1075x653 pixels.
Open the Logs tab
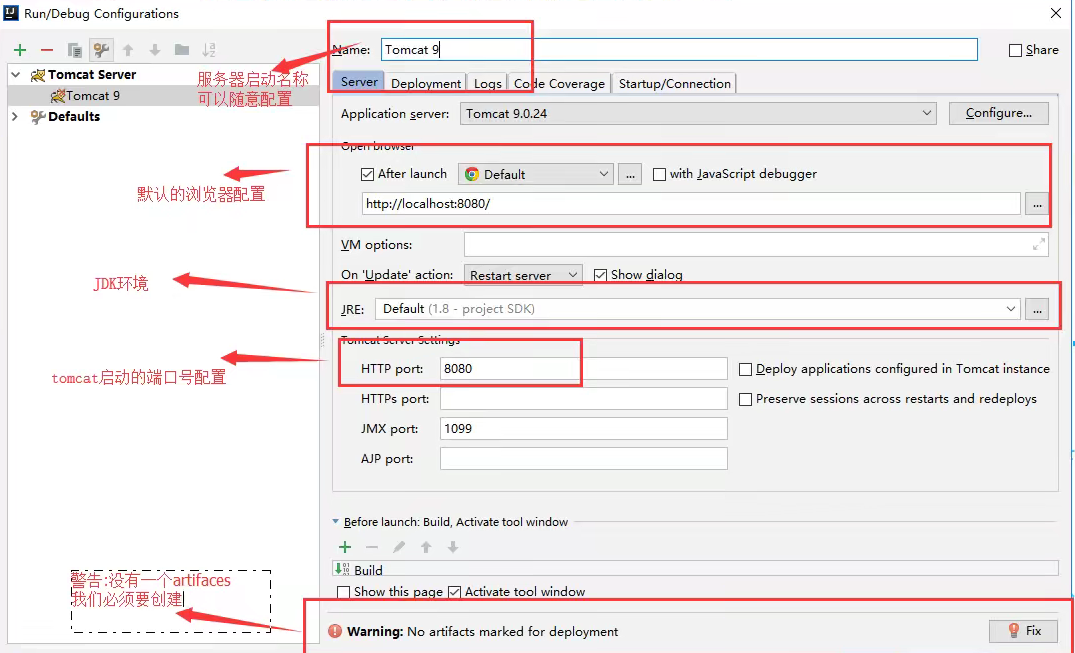[x=487, y=83]
